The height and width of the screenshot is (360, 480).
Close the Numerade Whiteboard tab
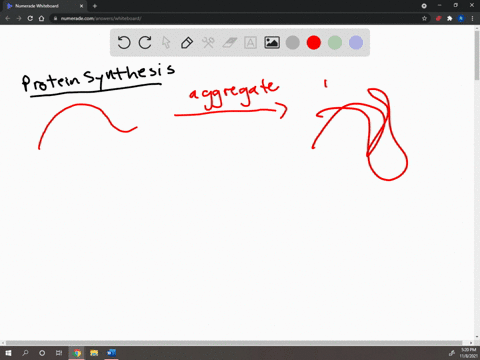click(81, 6)
